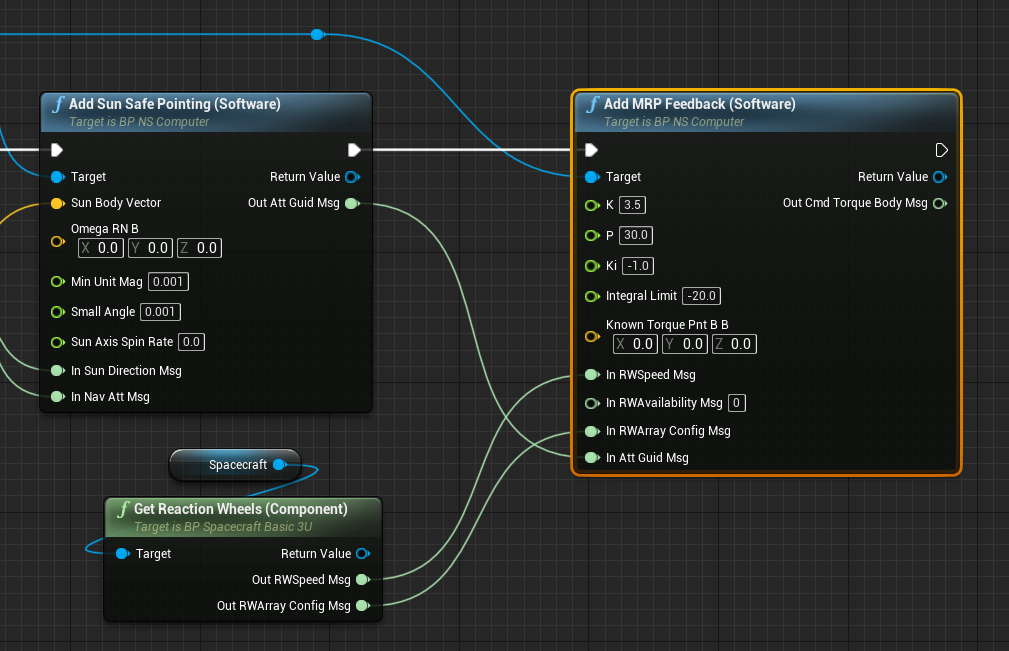Click the Out Cmd Torque Body Msg pin

coord(939,203)
